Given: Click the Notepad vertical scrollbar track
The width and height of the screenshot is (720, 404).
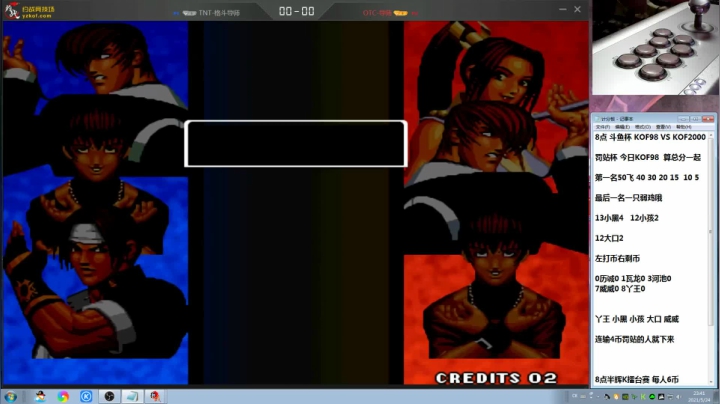Looking at the screenshot, I should tap(711, 257).
